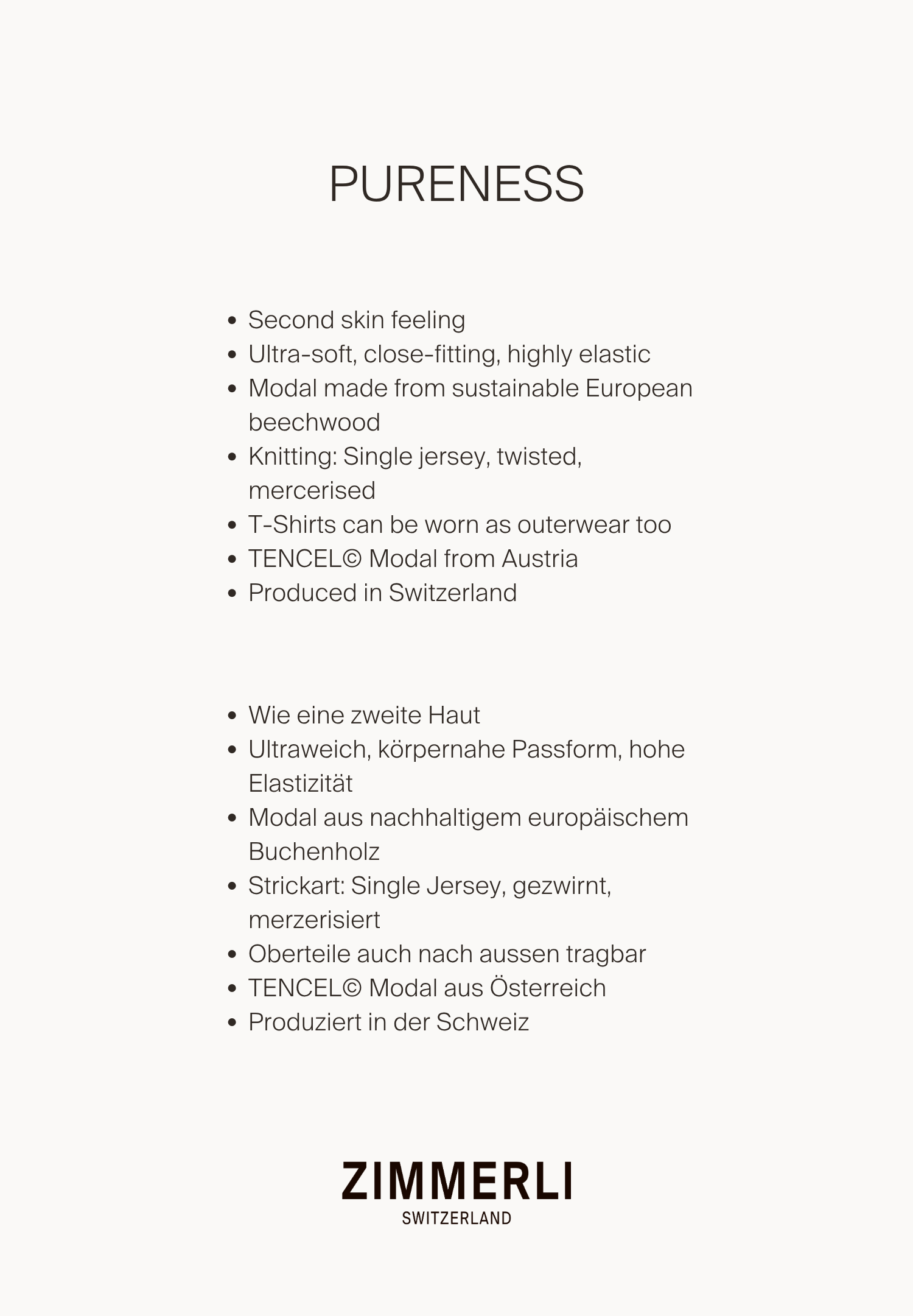The image size is (913, 1316).
Task: Click 'Modal made from sustainable European' line
Action: (470, 389)
